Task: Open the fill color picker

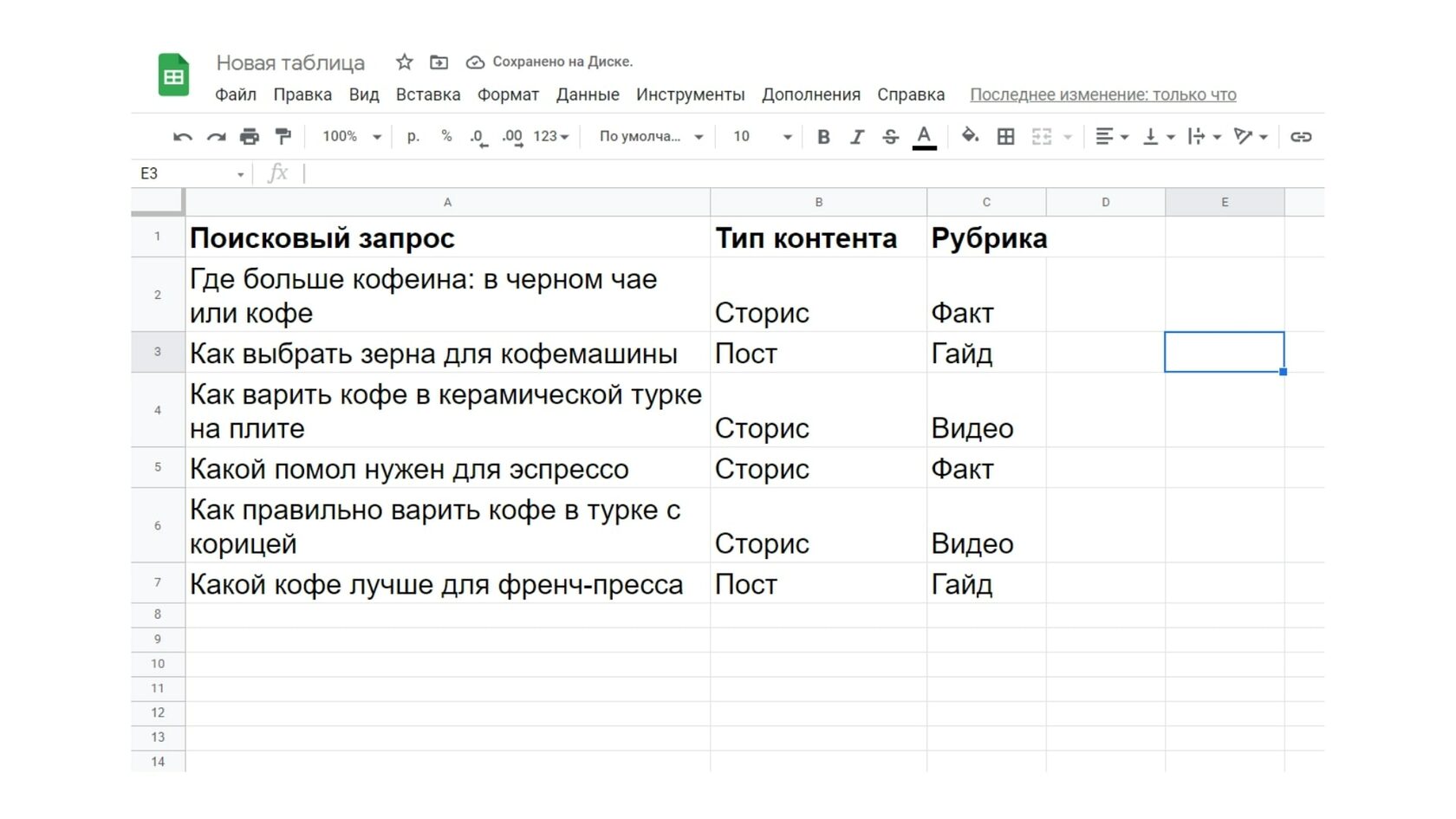Action: 970,136
